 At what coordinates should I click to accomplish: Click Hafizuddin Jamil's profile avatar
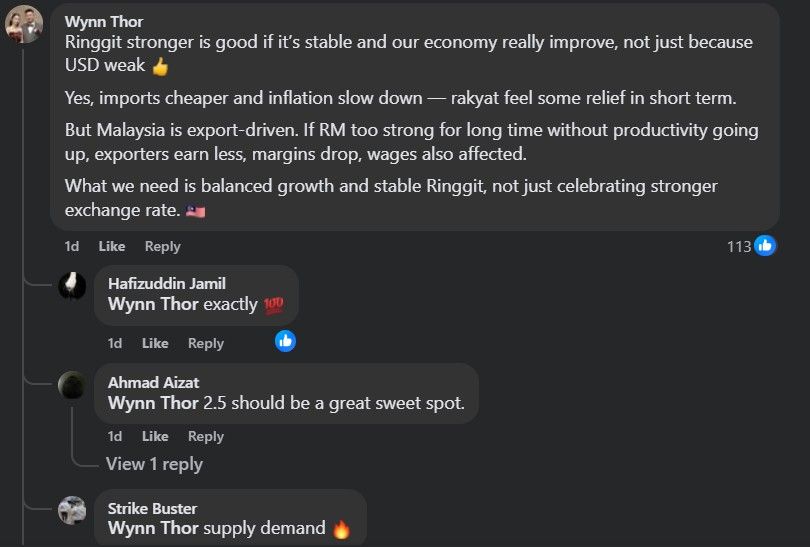click(x=71, y=285)
